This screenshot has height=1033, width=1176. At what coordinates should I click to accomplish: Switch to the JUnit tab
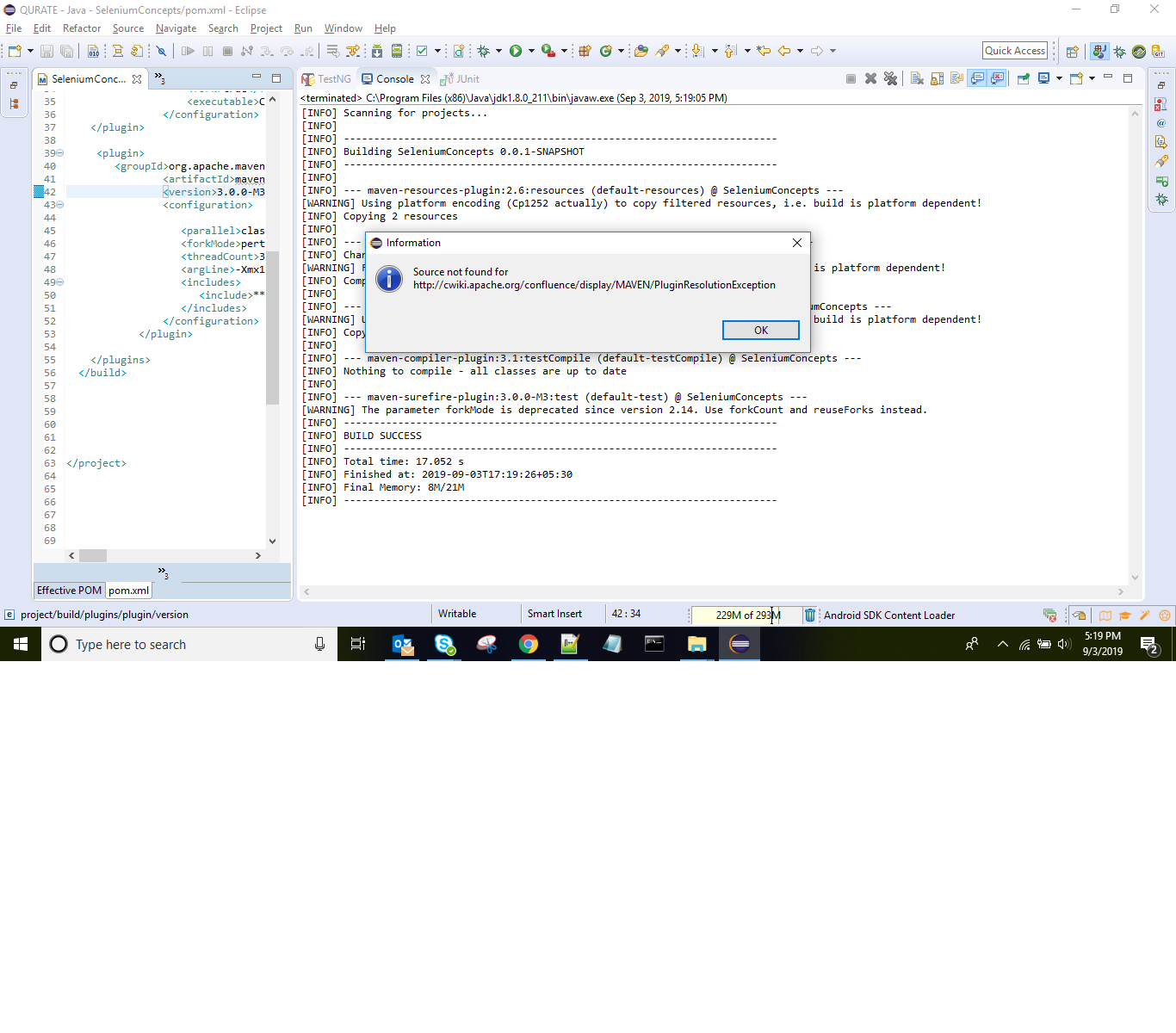coord(460,79)
